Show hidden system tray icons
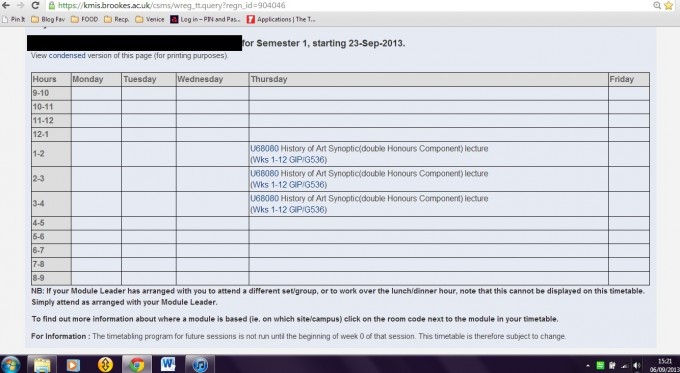Viewport: 680px width, 373px height. (588, 366)
